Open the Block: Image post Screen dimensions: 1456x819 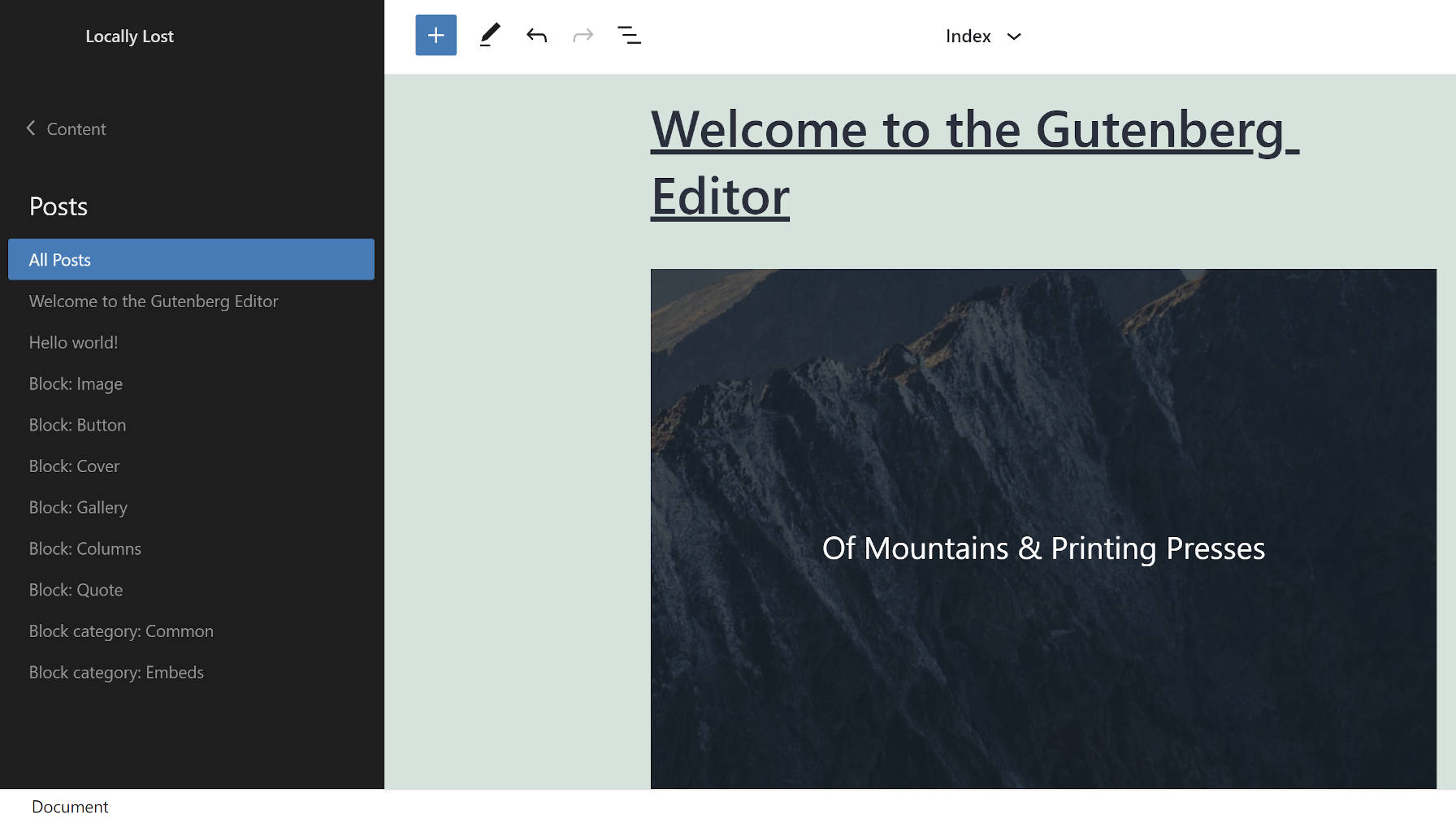point(76,383)
